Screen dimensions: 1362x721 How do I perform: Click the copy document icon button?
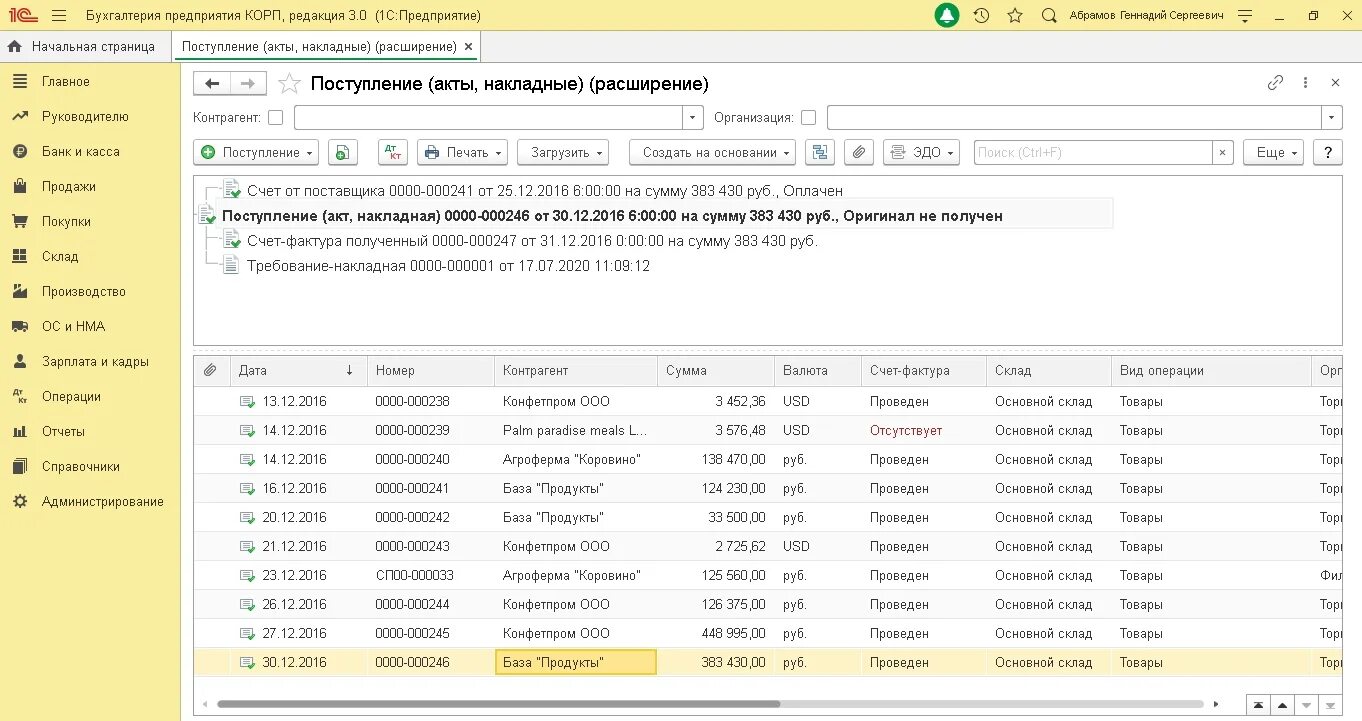(342, 152)
